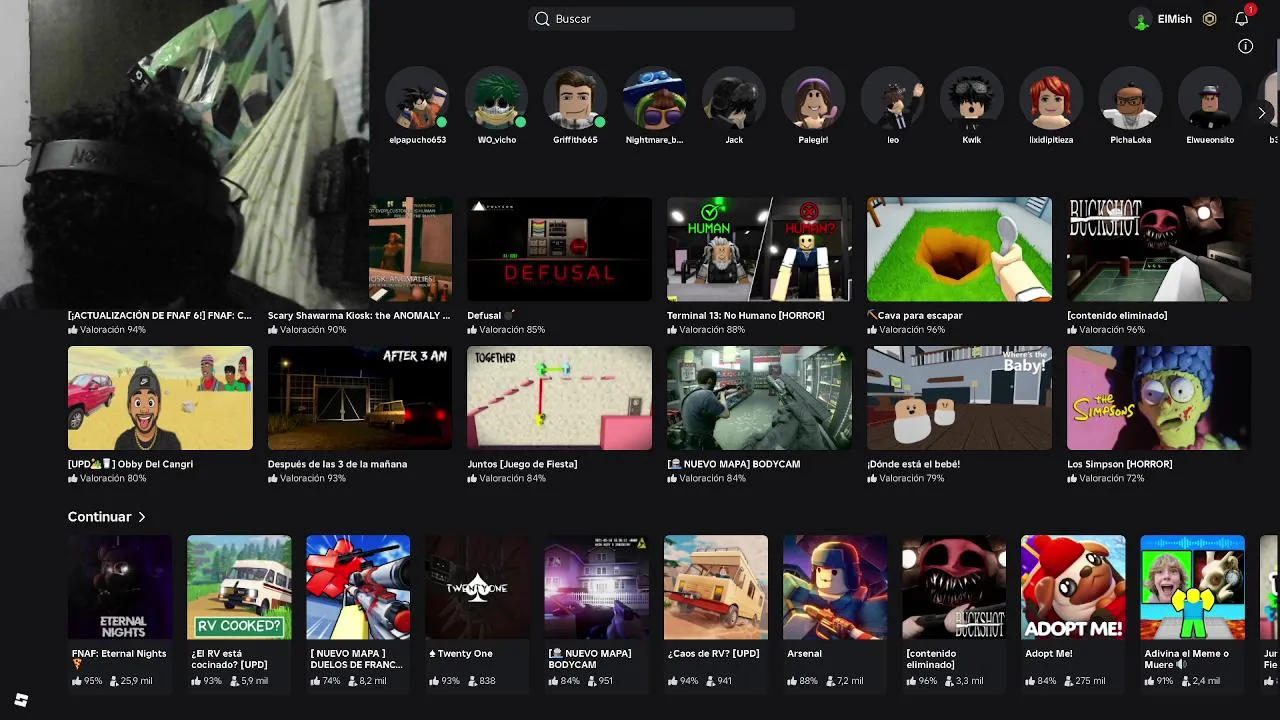Open ¿Caos de RV? thumbnail

coord(716,587)
